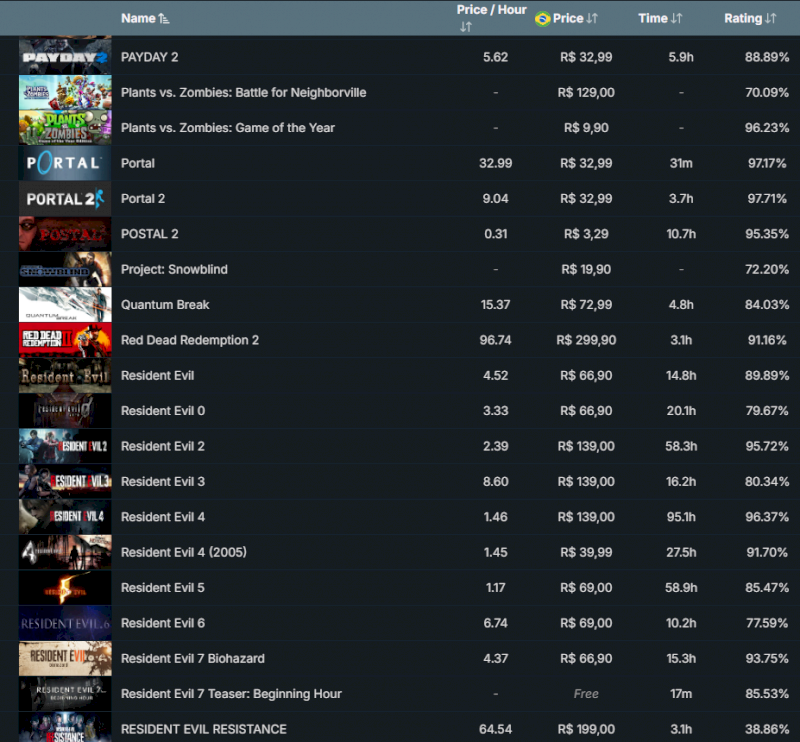Select the 93.75% rating for Resident Evil 7
The image size is (800, 742).
pyautogui.click(x=766, y=658)
